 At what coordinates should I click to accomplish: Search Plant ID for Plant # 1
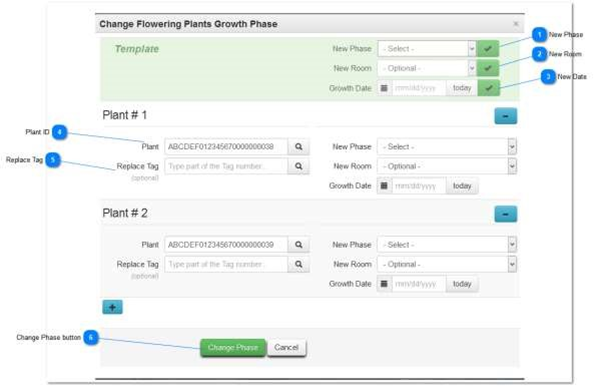coord(299,147)
